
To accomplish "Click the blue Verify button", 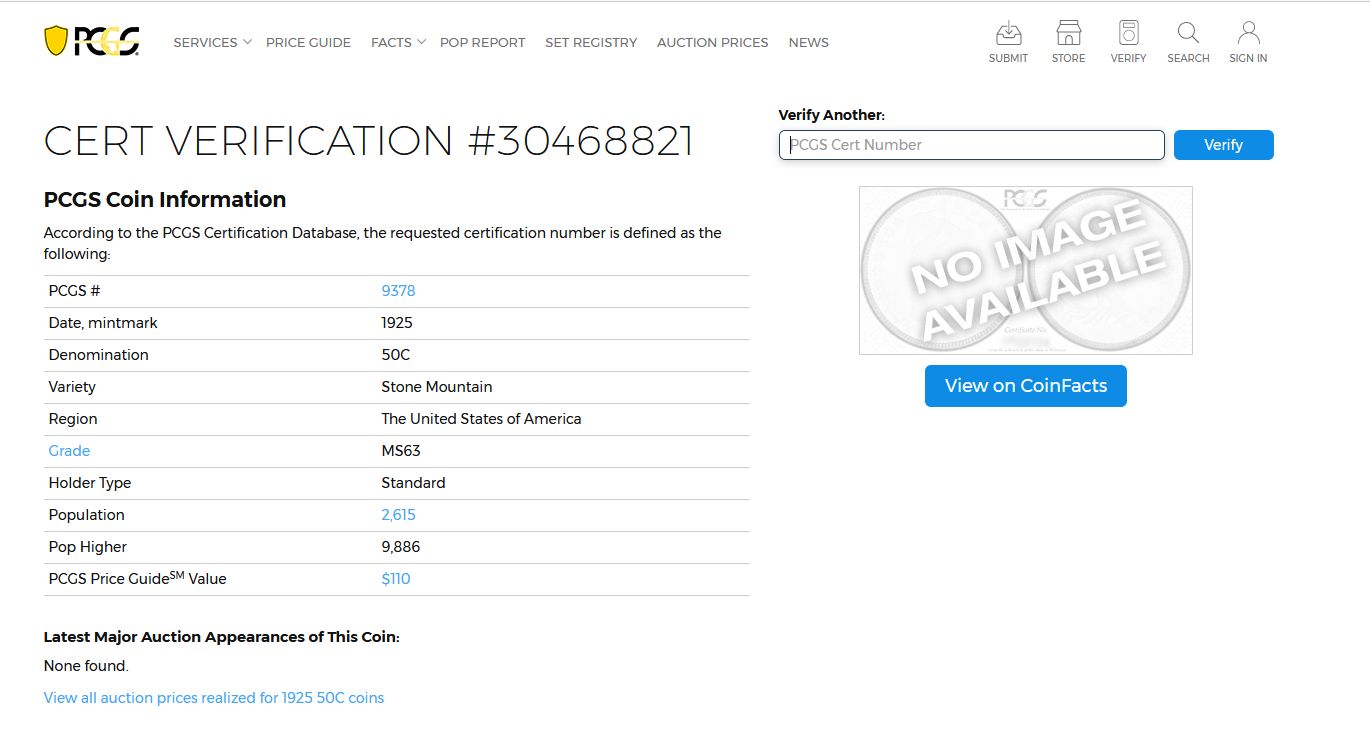I will pyautogui.click(x=1224, y=145).
